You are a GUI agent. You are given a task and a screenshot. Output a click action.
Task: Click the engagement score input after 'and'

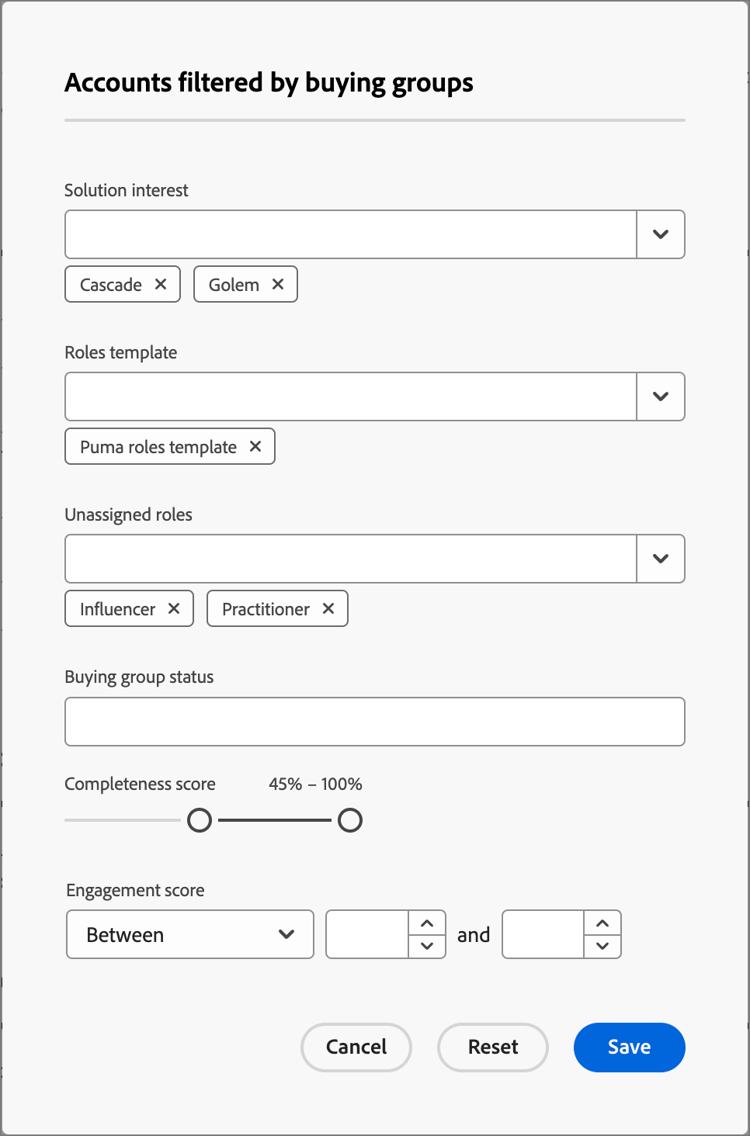(x=545, y=934)
